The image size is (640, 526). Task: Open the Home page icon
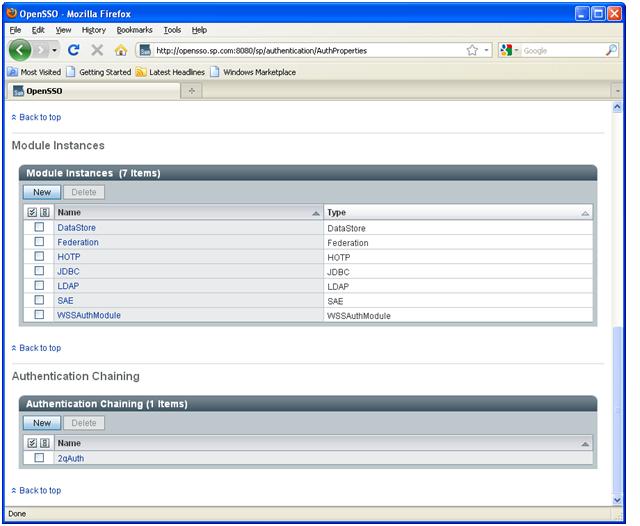point(121,50)
